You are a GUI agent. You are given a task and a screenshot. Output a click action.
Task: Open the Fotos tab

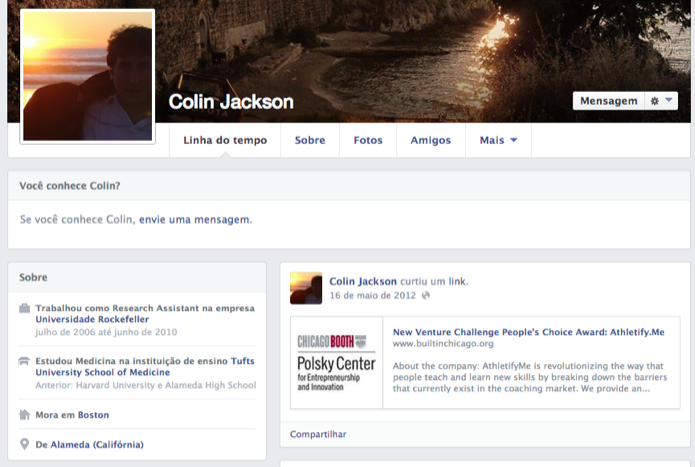pyautogui.click(x=368, y=140)
